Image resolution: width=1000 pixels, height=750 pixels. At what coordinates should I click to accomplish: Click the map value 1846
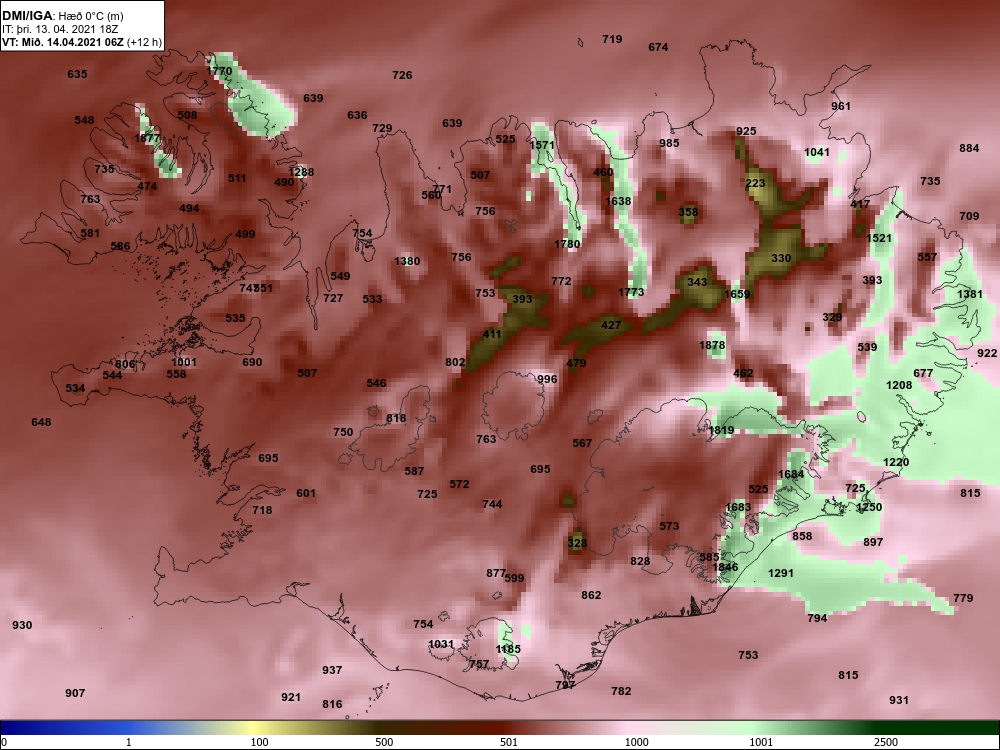point(725,568)
